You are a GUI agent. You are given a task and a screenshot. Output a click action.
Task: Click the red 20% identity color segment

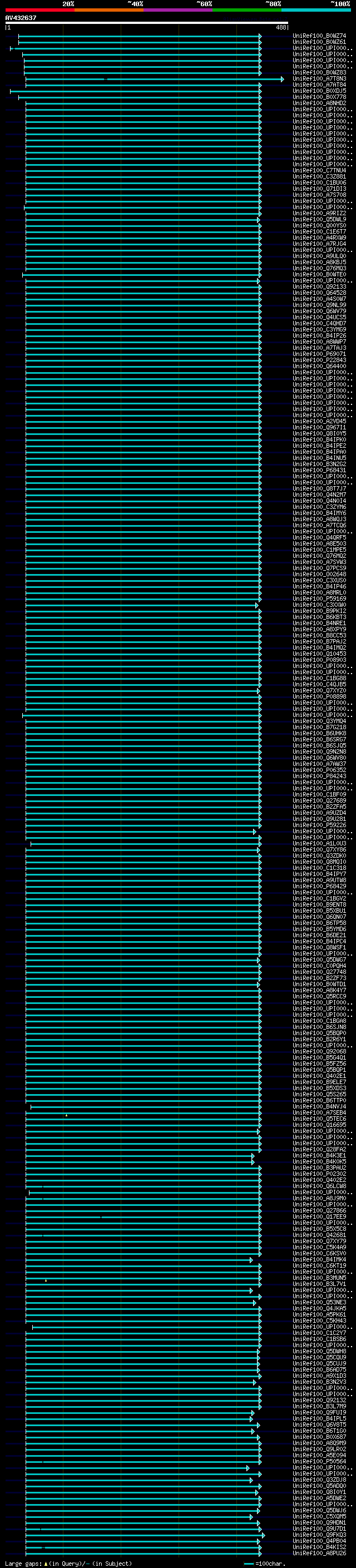click(x=39, y=10)
